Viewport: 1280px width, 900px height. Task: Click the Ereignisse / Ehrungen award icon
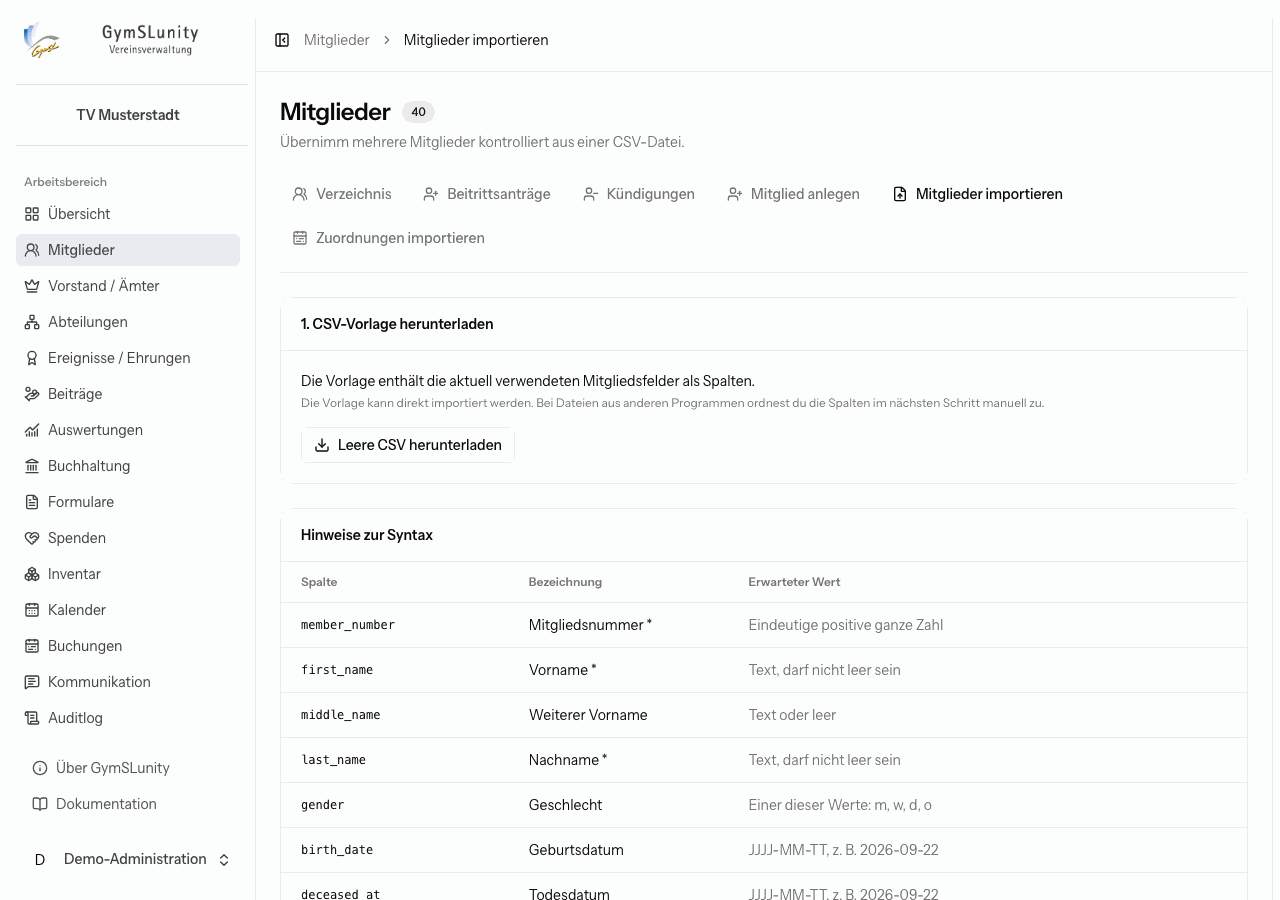click(32, 358)
